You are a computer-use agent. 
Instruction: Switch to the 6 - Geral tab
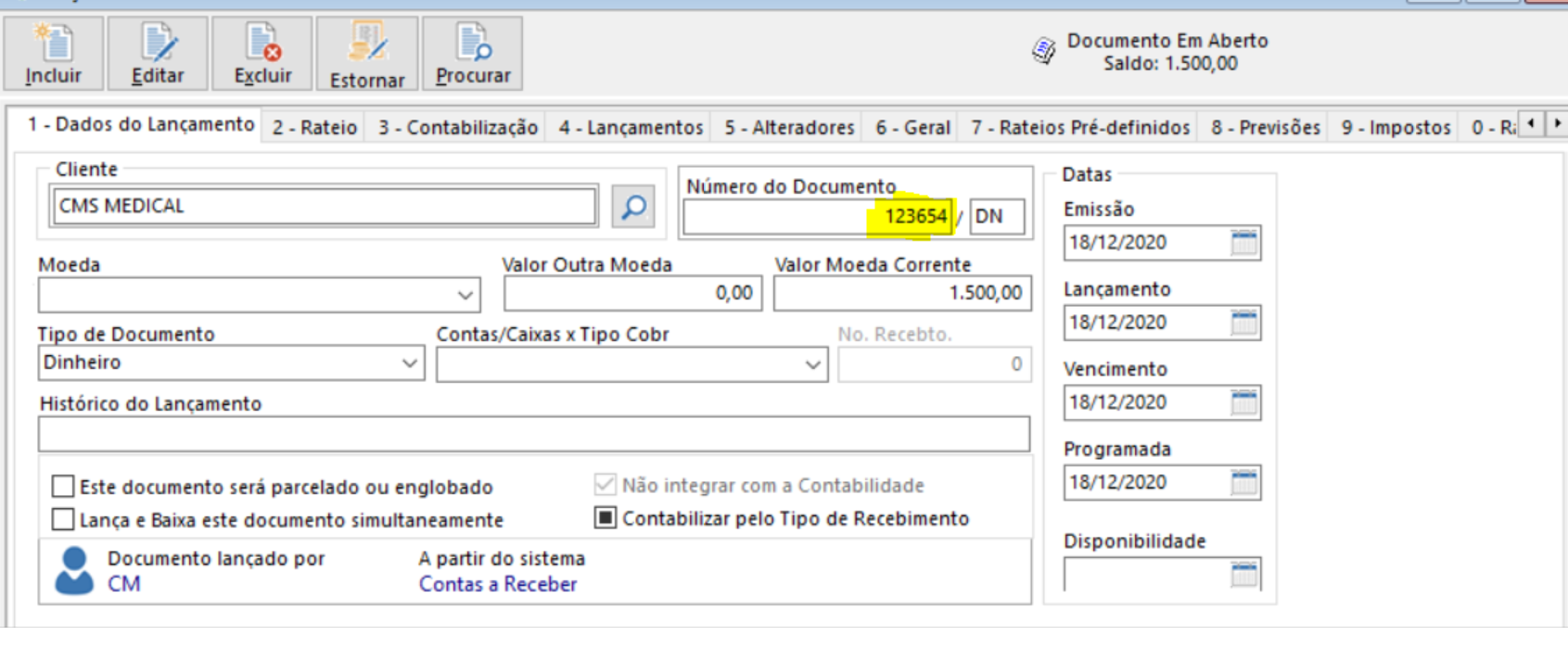(x=912, y=127)
